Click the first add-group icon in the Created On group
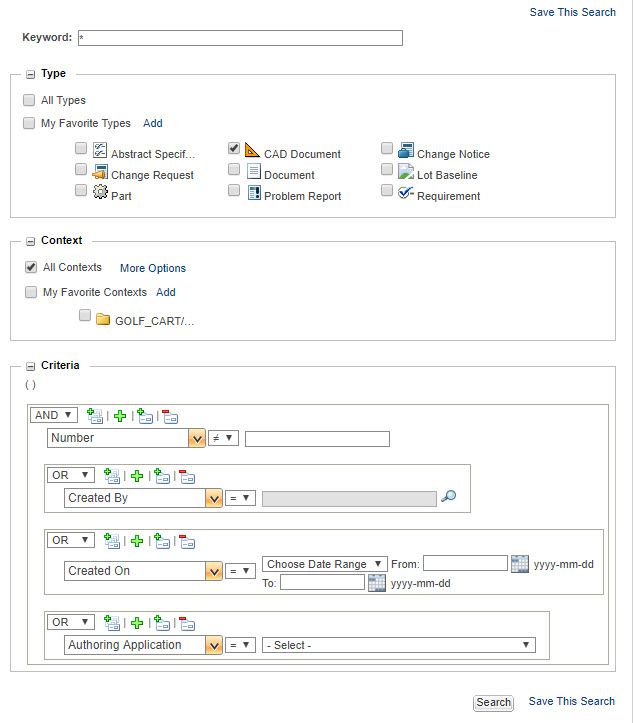 (x=112, y=541)
